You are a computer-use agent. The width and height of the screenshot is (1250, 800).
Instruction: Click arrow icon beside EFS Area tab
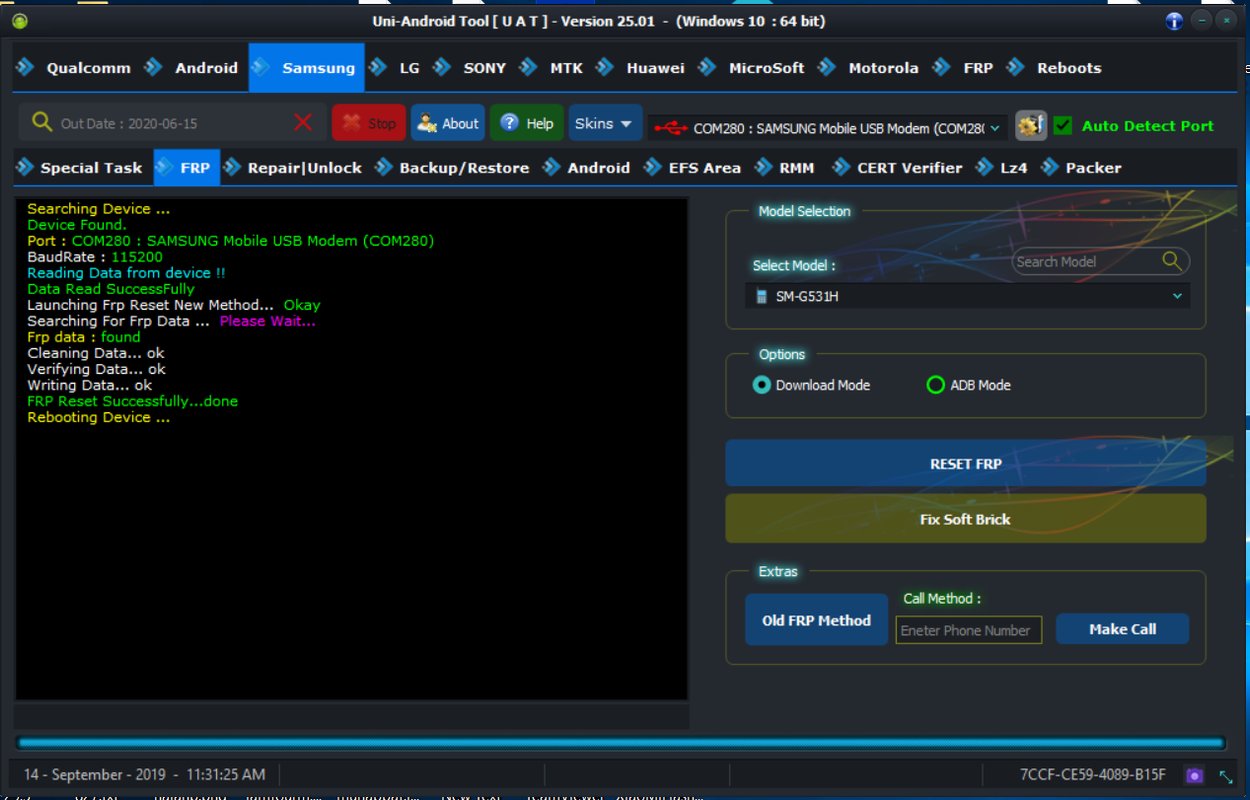653,167
